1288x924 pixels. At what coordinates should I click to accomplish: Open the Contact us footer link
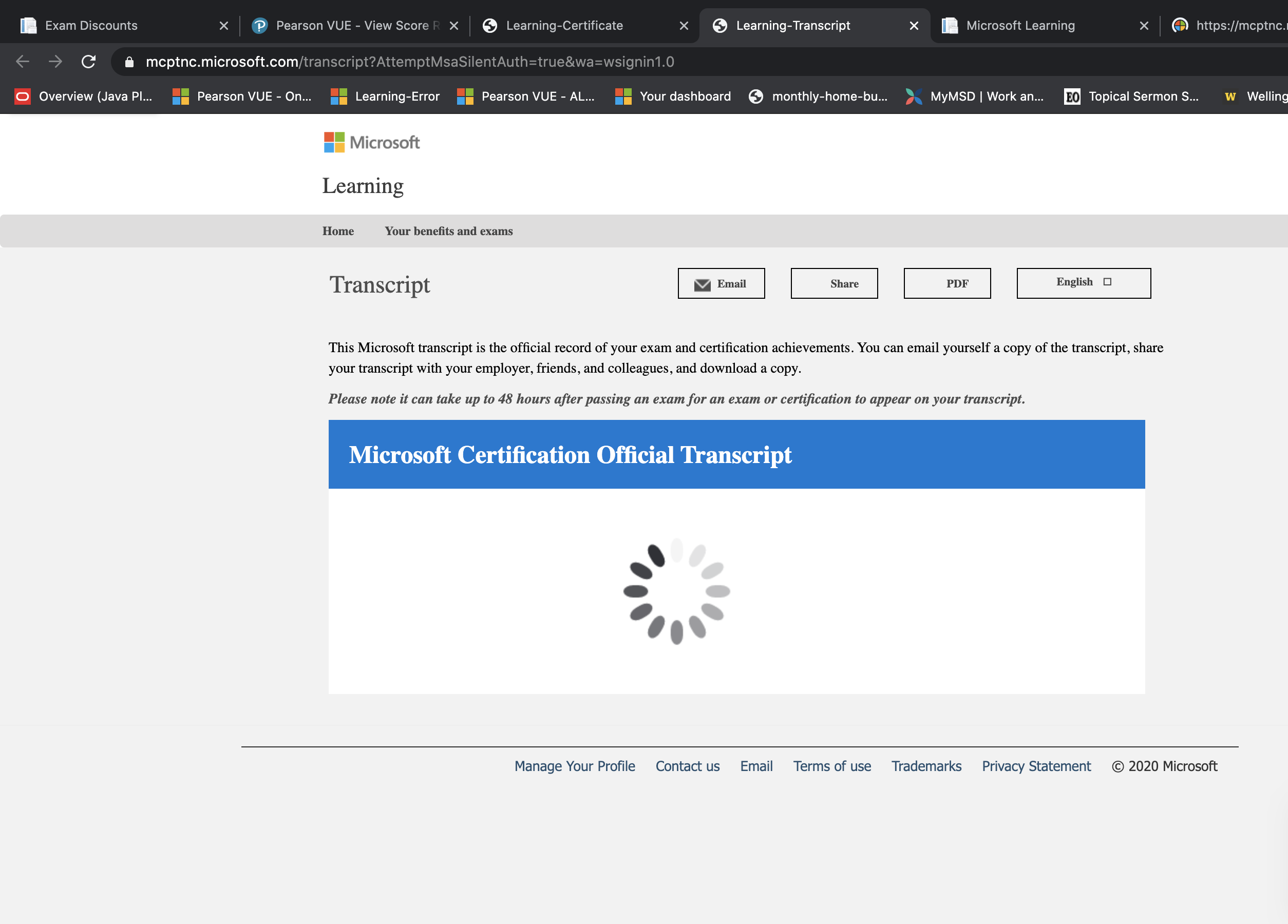pos(687,766)
